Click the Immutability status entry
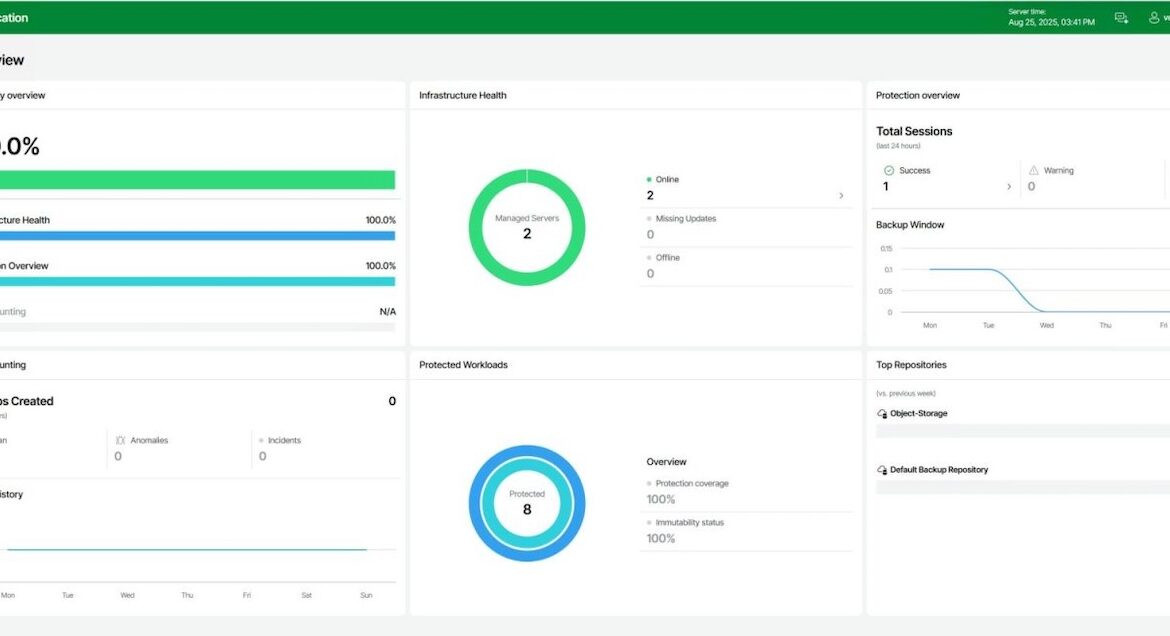 coord(689,523)
